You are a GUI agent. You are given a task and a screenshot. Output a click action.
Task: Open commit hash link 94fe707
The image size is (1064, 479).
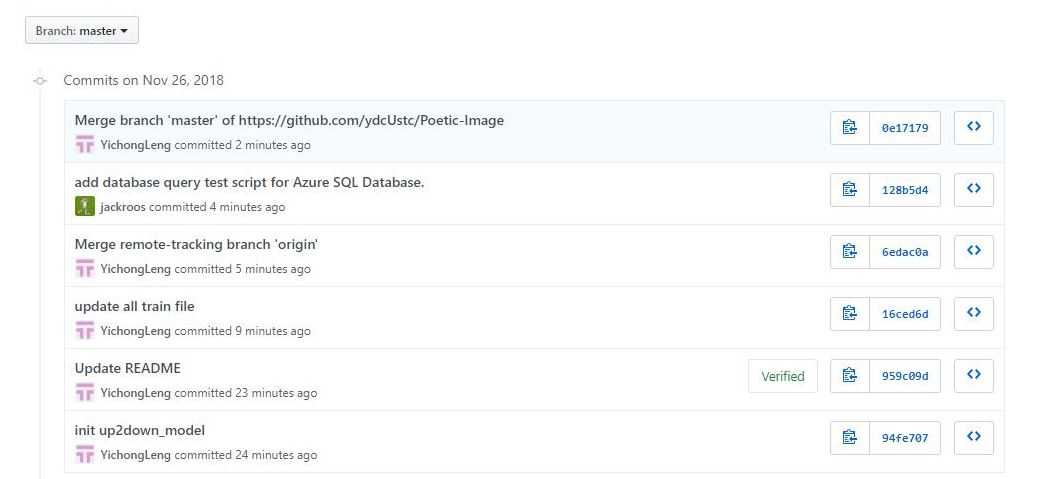(905, 438)
